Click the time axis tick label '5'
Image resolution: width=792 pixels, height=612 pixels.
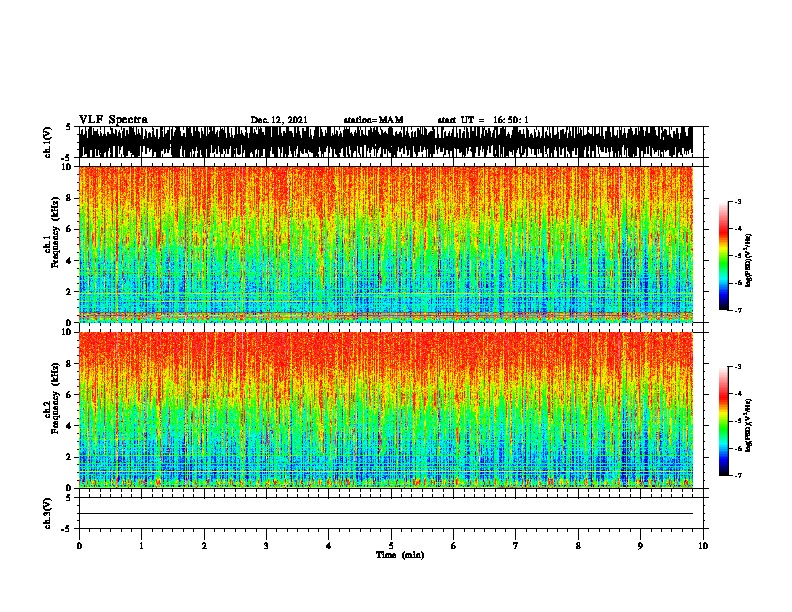[391, 546]
